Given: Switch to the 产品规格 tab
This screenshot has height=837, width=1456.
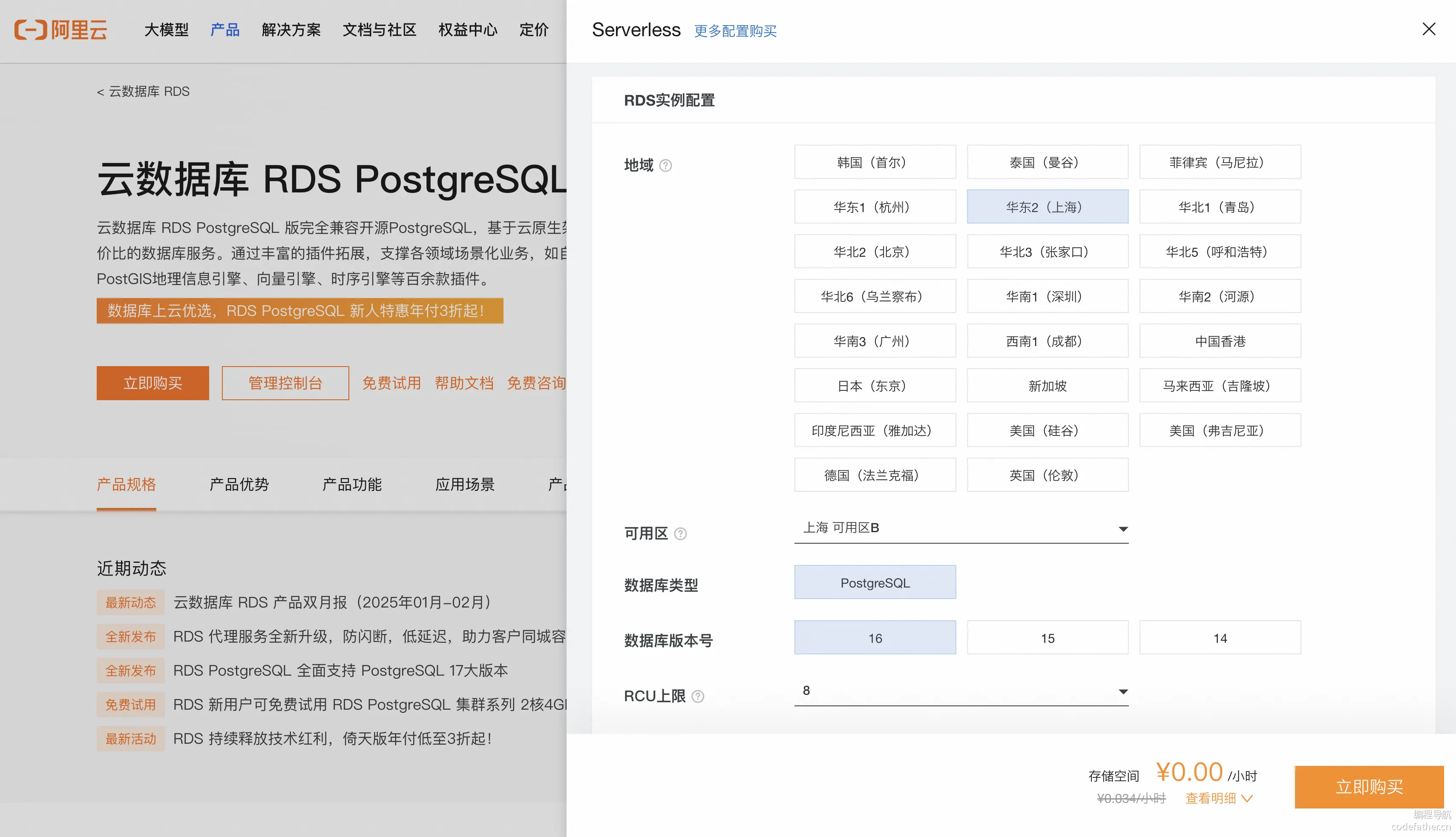Looking at the screenshot, I should coord(126,484).
